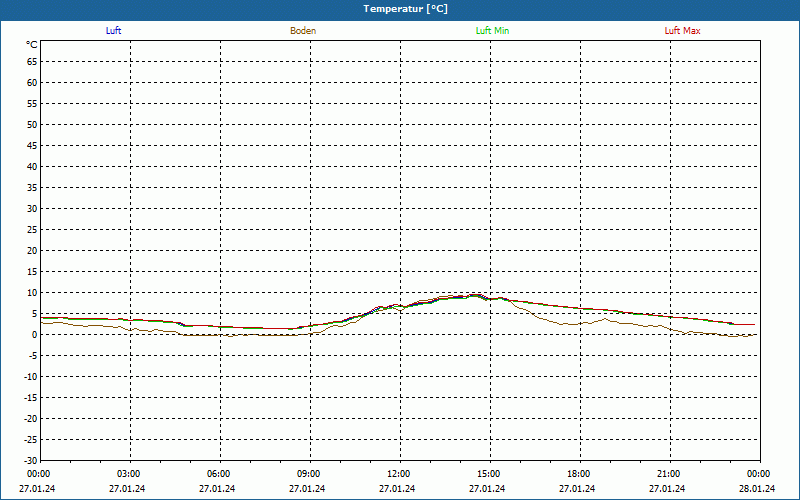The image size is (800, 500).
Task: Click the 0 value on the y-axis
Action: pos(35,335)
